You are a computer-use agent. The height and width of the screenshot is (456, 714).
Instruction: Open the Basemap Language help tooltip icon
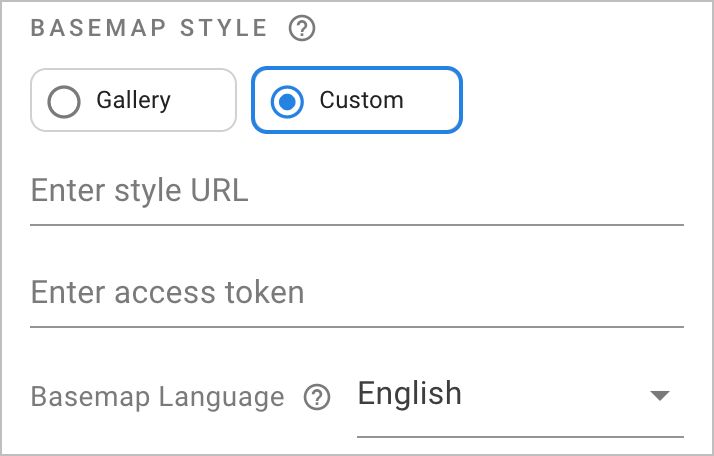317,398
